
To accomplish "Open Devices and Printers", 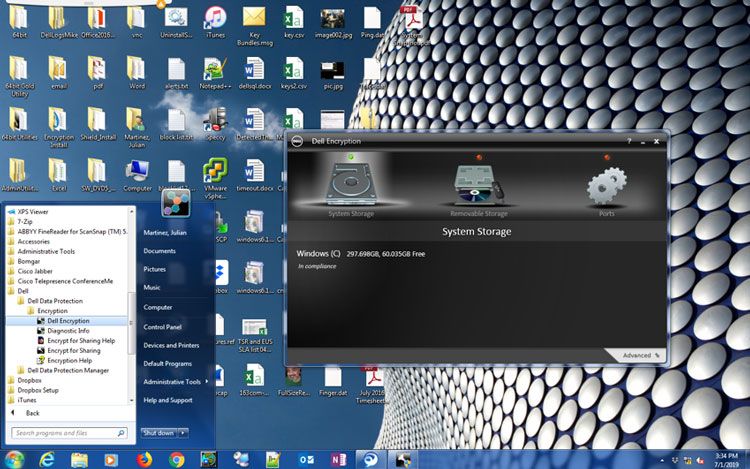I will point(171,345).
